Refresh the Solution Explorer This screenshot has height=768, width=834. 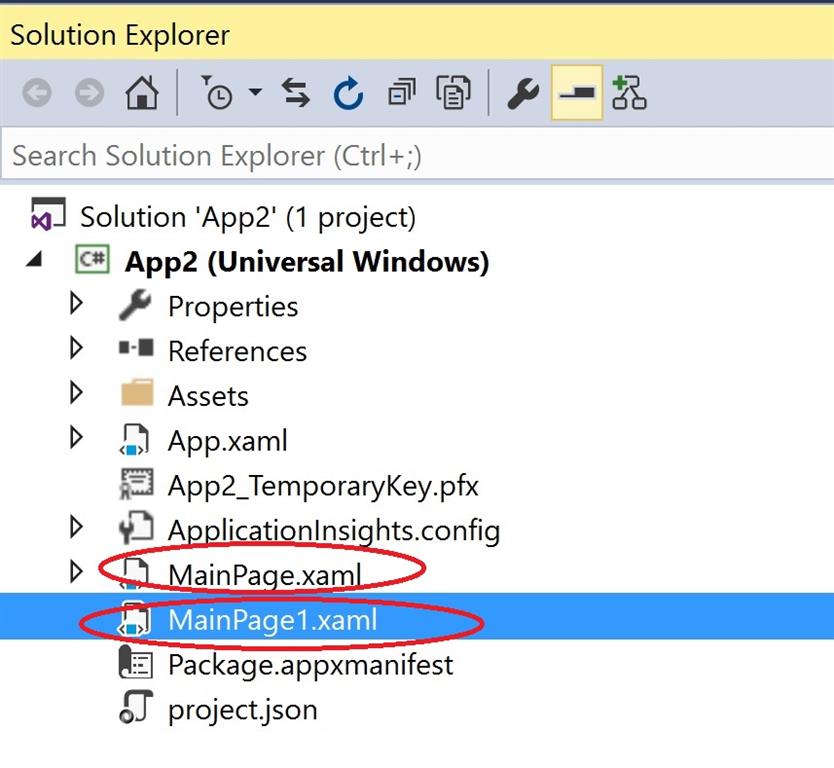point(348,93)
